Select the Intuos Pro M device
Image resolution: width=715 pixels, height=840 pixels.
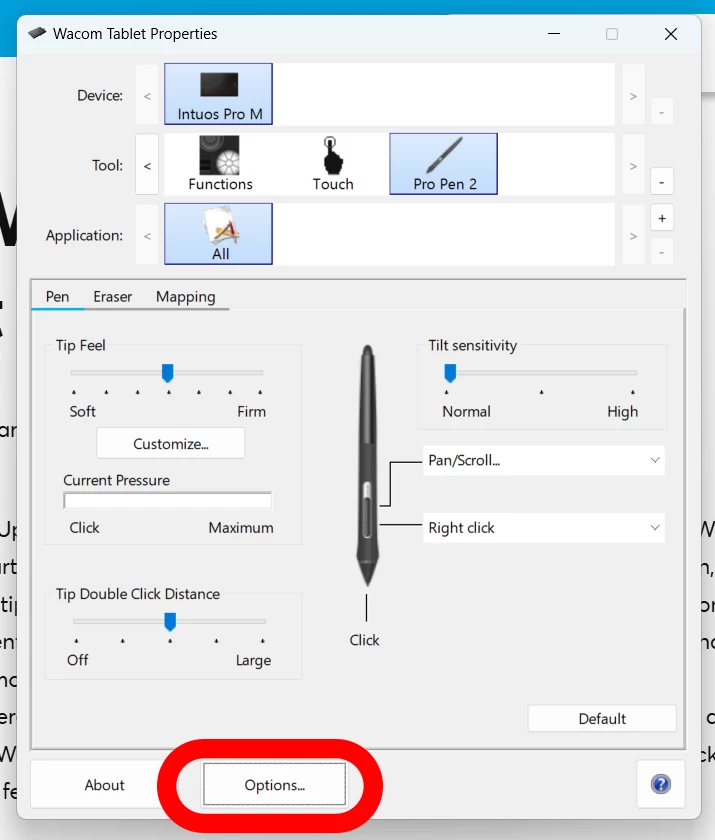[x=219, y=94]
